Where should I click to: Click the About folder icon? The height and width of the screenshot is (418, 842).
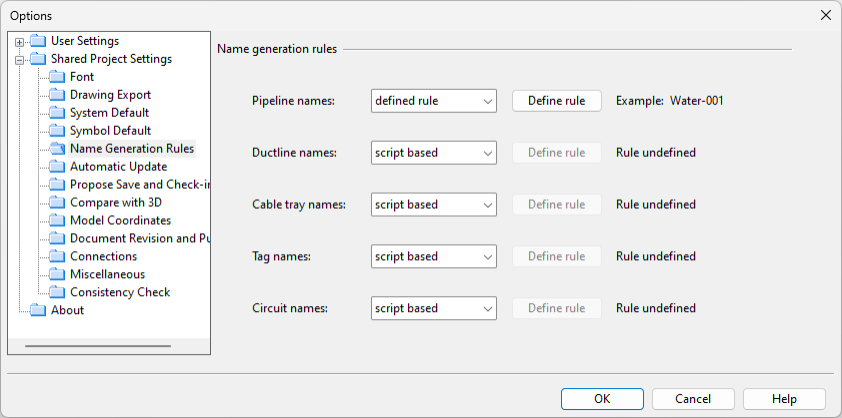39,311
